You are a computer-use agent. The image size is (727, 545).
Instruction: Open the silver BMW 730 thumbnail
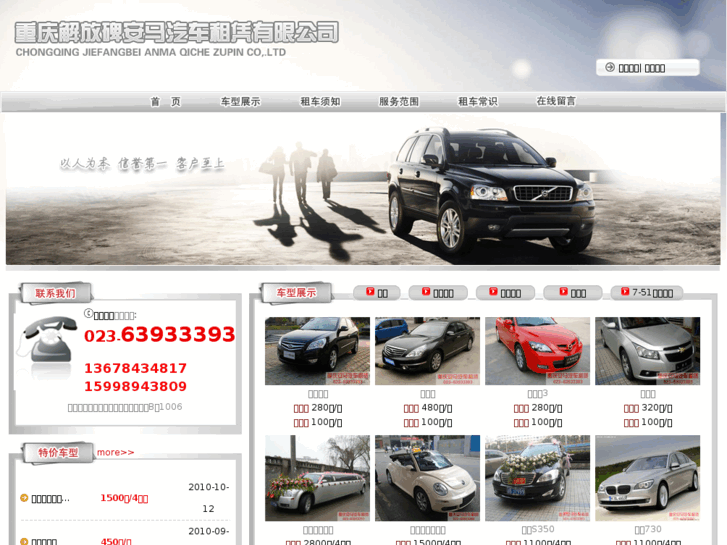coord(648,478)
